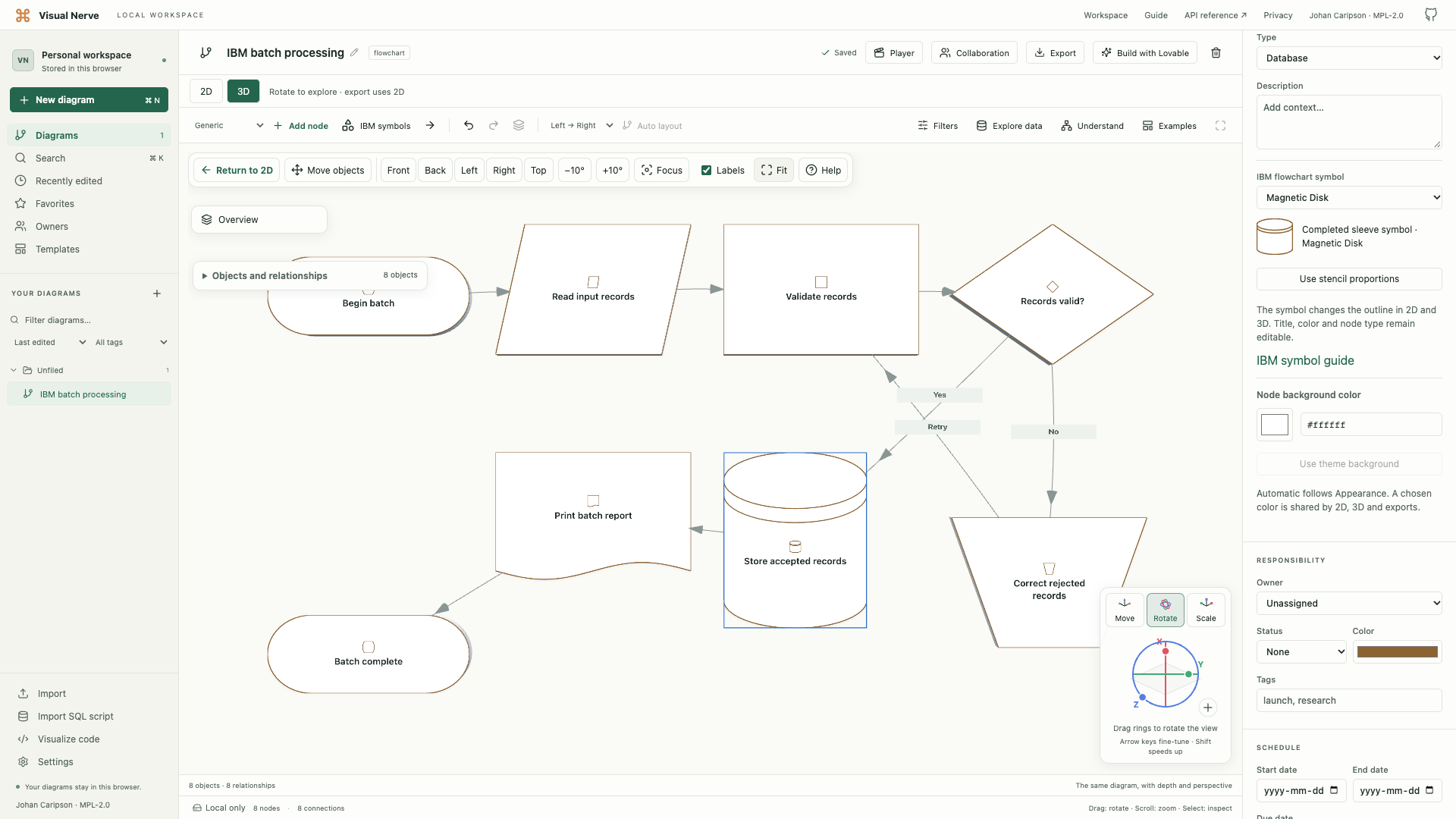Click the Export button
The image size is (1456, 819).
pos(1055,53)
